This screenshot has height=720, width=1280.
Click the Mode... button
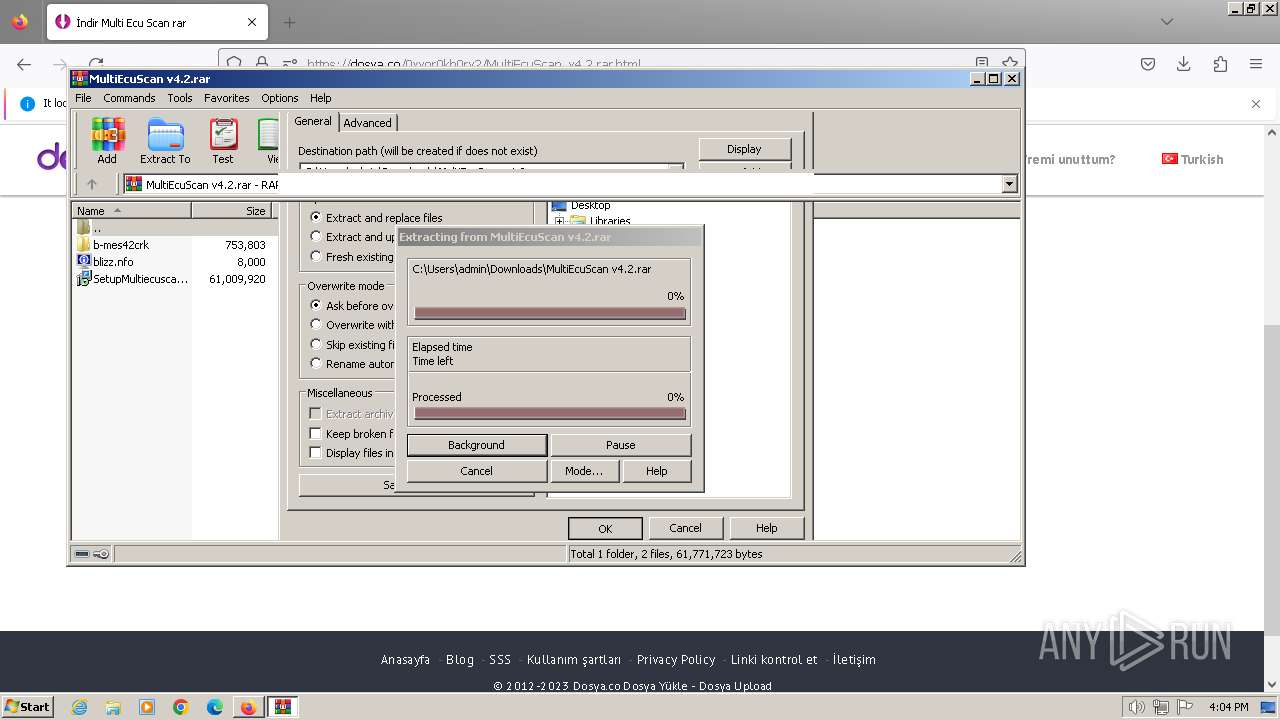pyautogui.click(x=584, y=471)
